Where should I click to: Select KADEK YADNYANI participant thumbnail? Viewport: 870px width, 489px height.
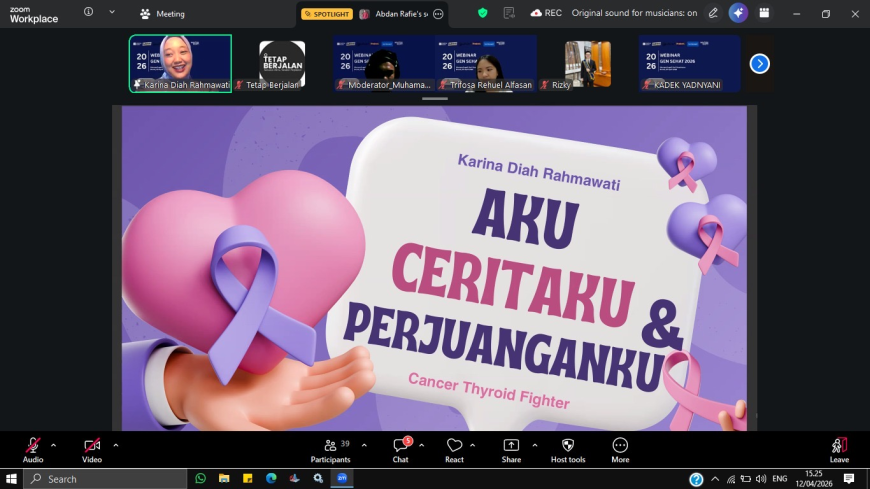tap(690, 63)
